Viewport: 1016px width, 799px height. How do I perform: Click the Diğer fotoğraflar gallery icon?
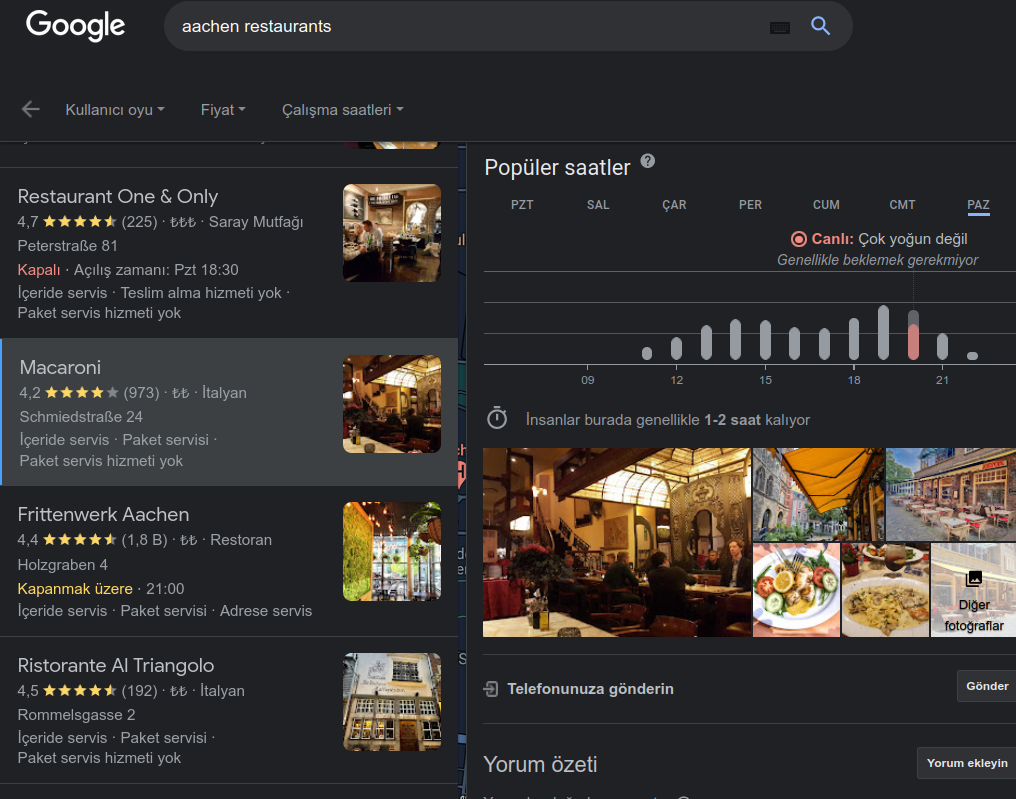click(973, 579)
